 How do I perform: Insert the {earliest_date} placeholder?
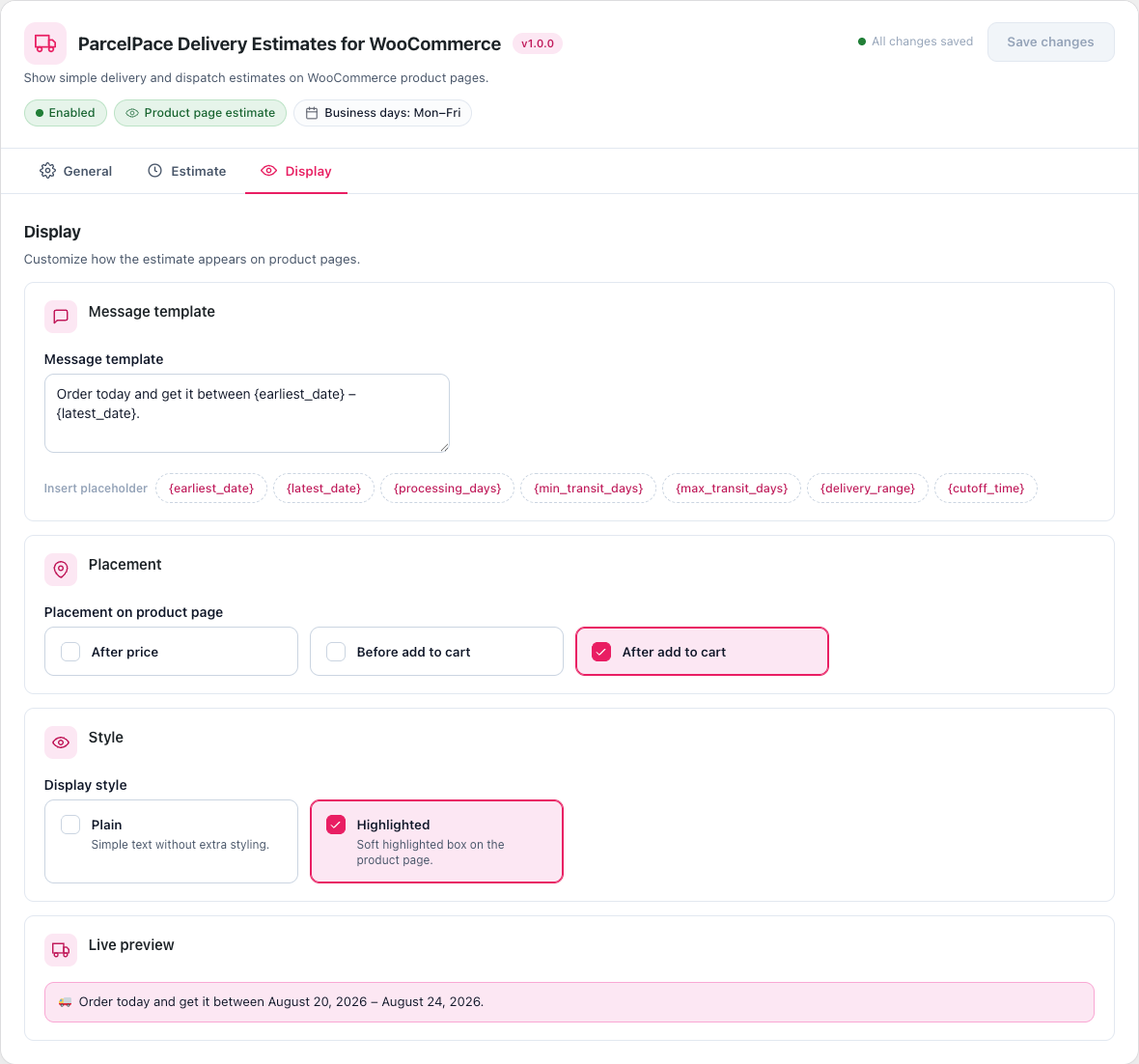[211, 489]
